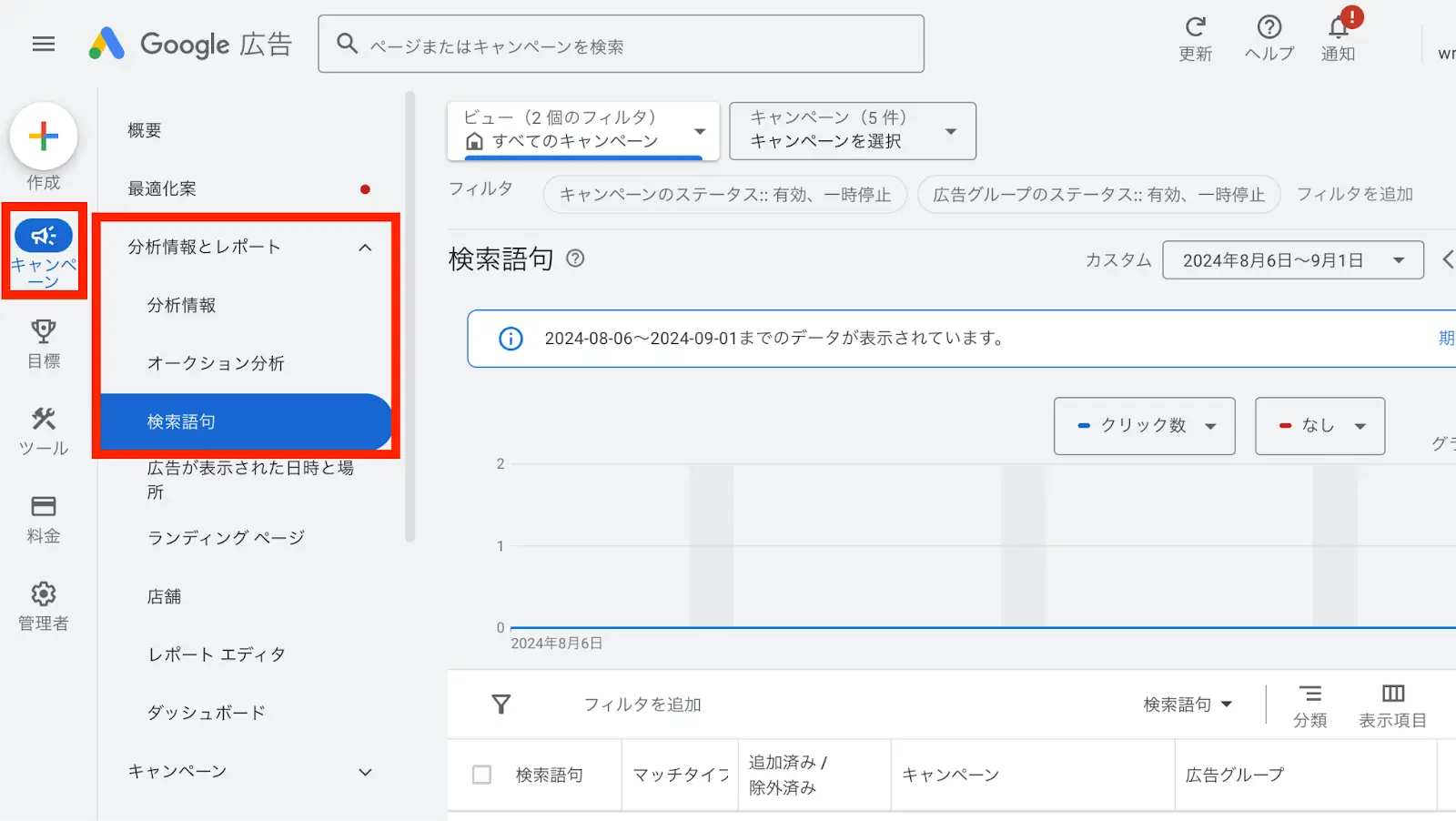Viewport: 1456px width, 821px height.
Task: Click the previous date range arrow
Action: [x=1447, y=260]
